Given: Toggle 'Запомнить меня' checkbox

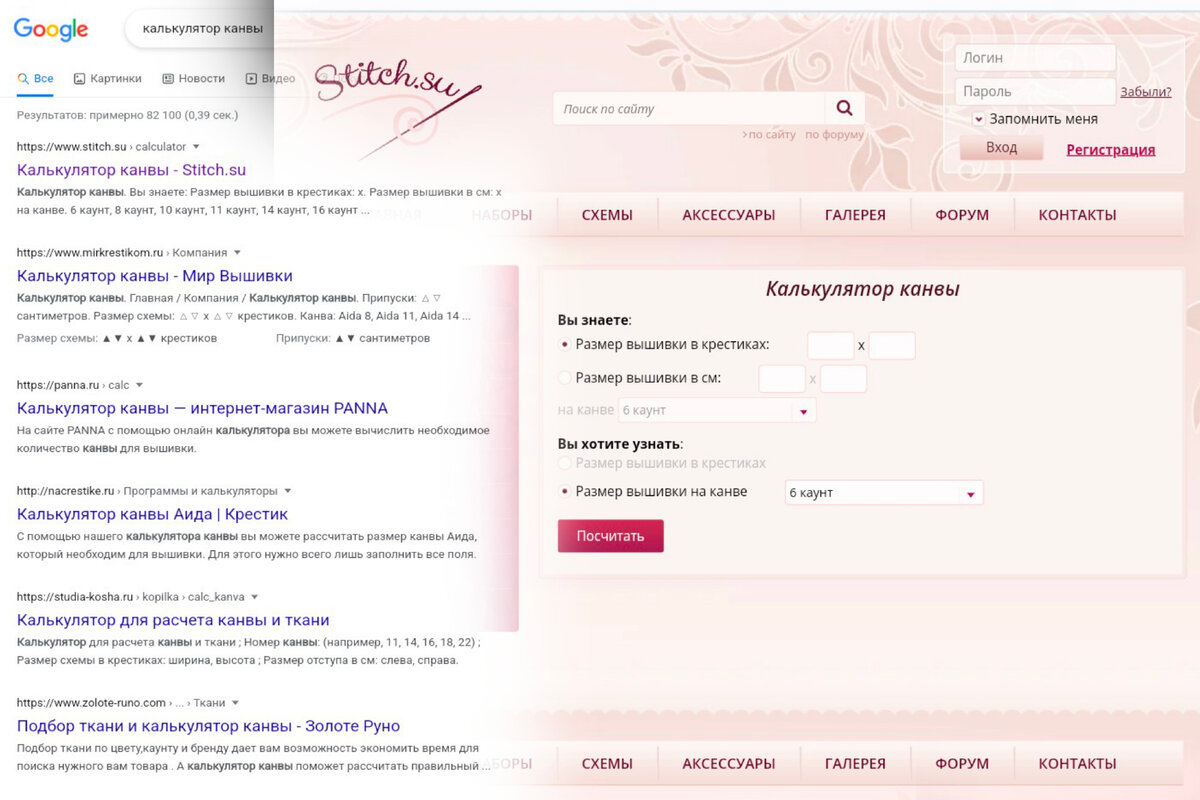Looking at the screenshot, I should pos(978,119).
